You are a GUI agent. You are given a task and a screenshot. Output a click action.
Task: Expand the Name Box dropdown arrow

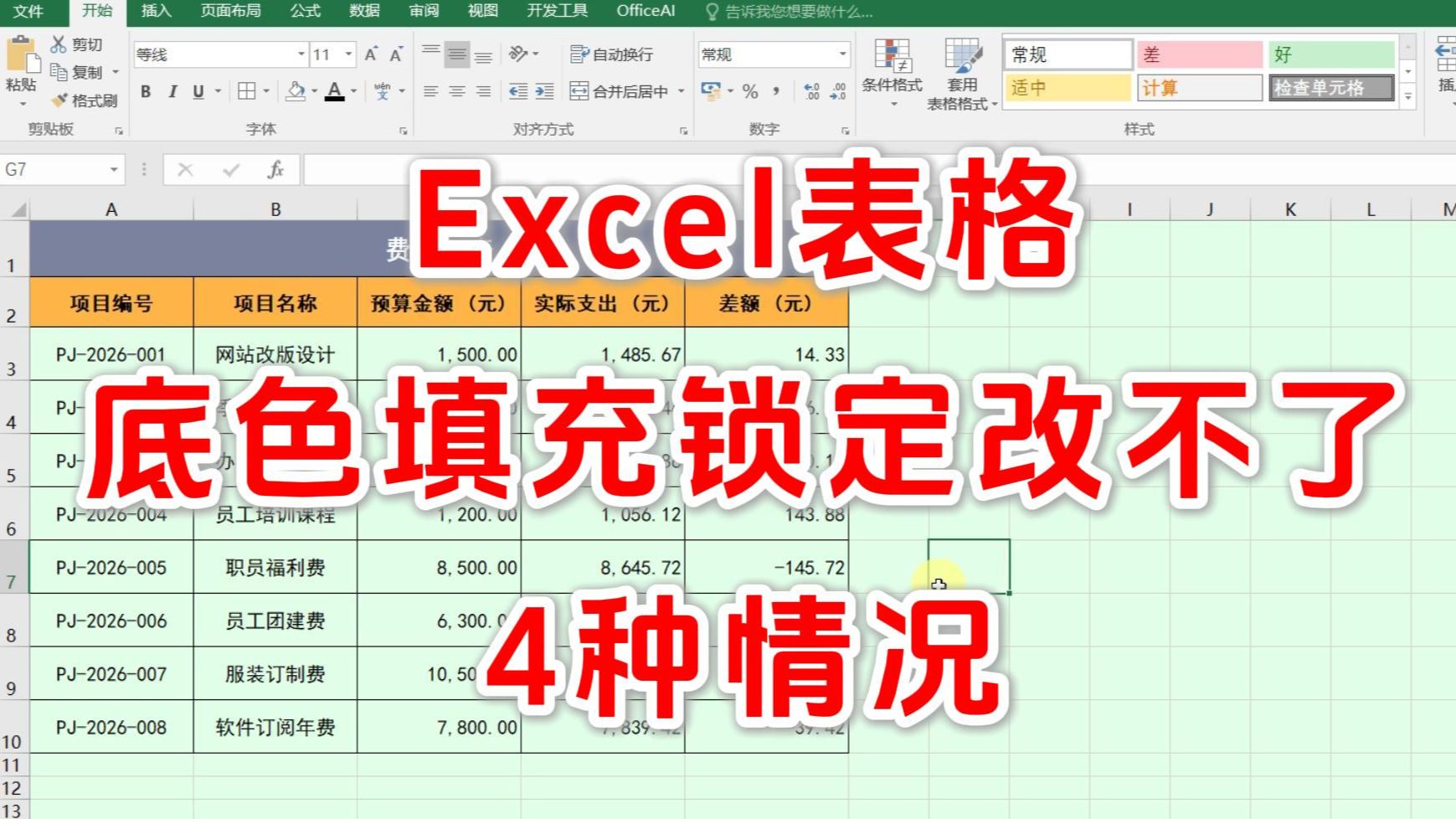(114, 170)
